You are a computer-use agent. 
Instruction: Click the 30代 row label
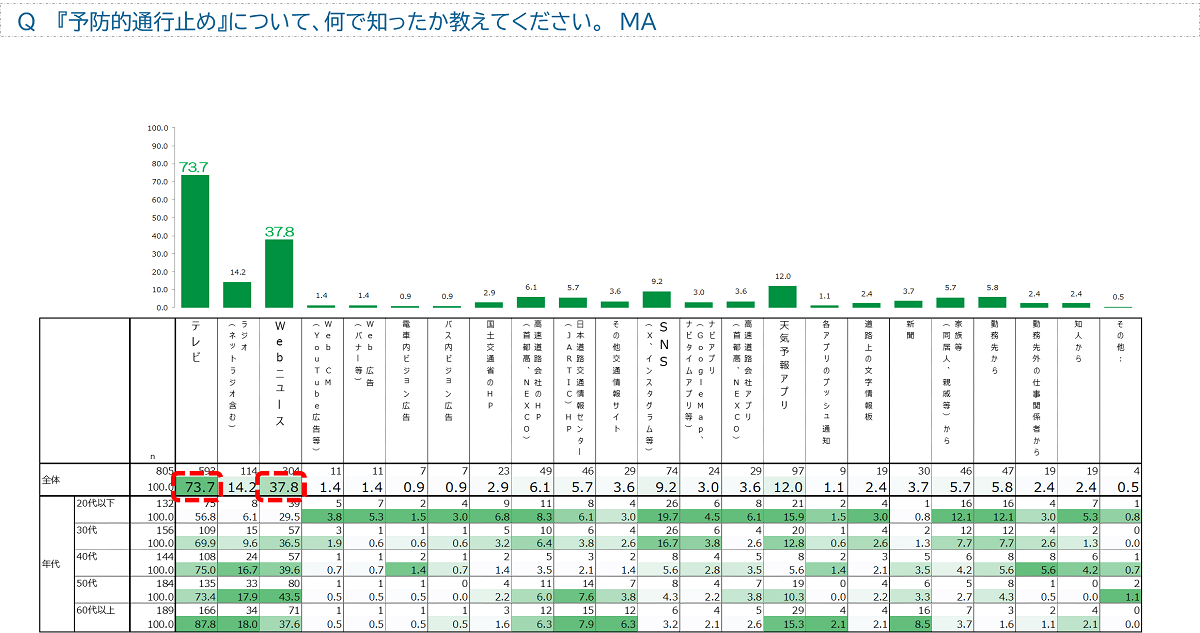pos(87,530)
